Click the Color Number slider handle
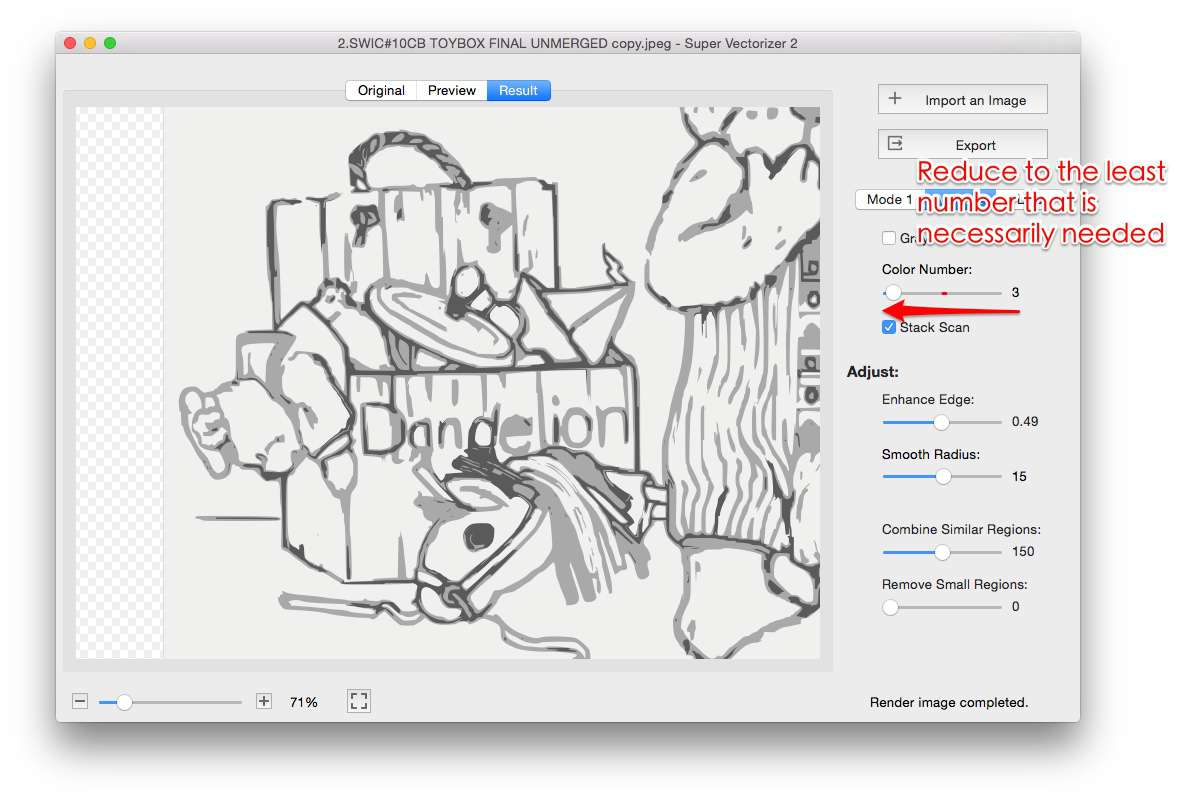 point(892,293)
